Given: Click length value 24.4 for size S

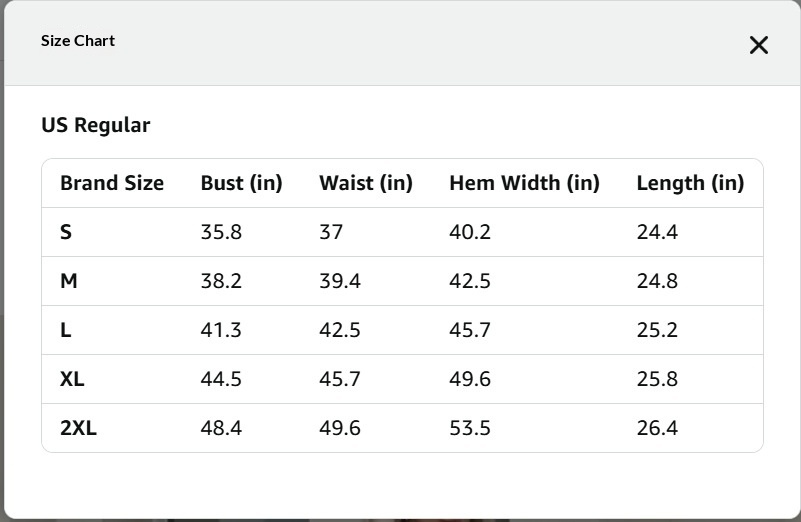Looking at the screenshot, I should 657,232.
